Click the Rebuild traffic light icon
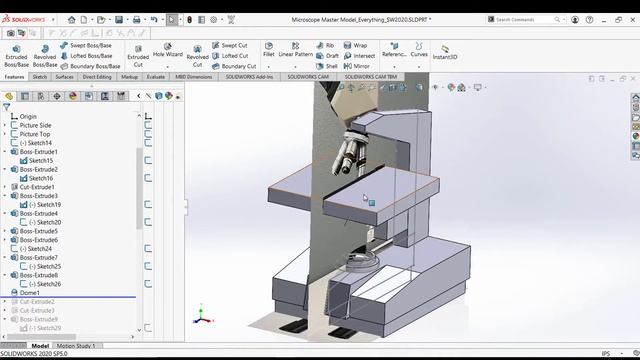The image size is (640, 360). point(189,20)
